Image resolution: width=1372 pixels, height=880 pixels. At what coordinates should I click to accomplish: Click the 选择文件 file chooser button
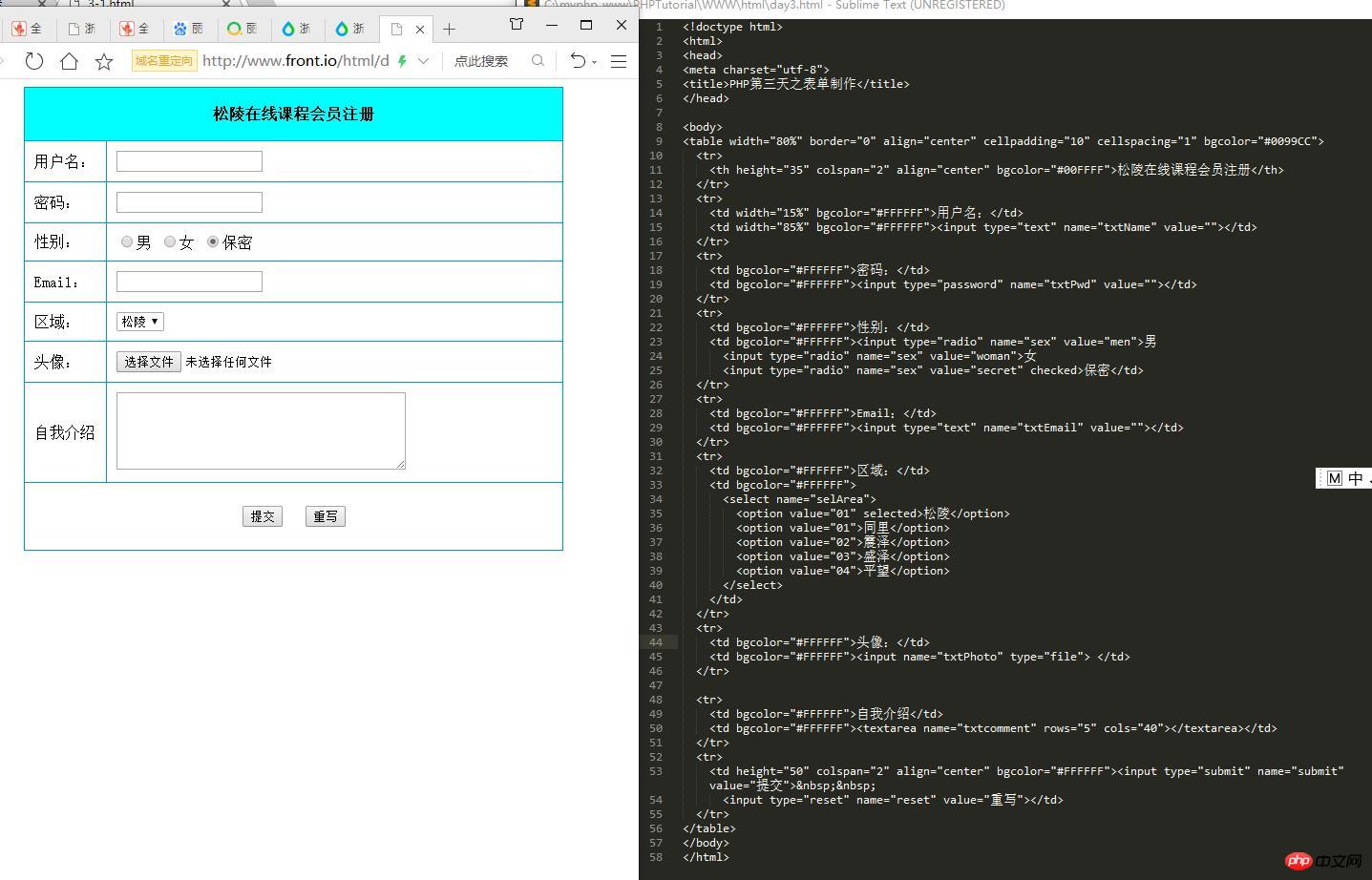149,362
